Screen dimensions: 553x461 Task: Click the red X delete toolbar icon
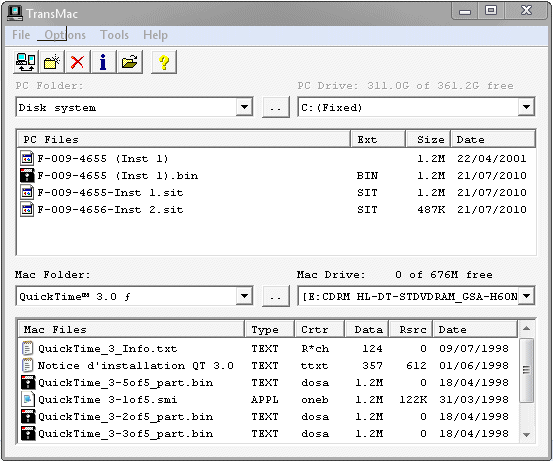tap(77, 62)
